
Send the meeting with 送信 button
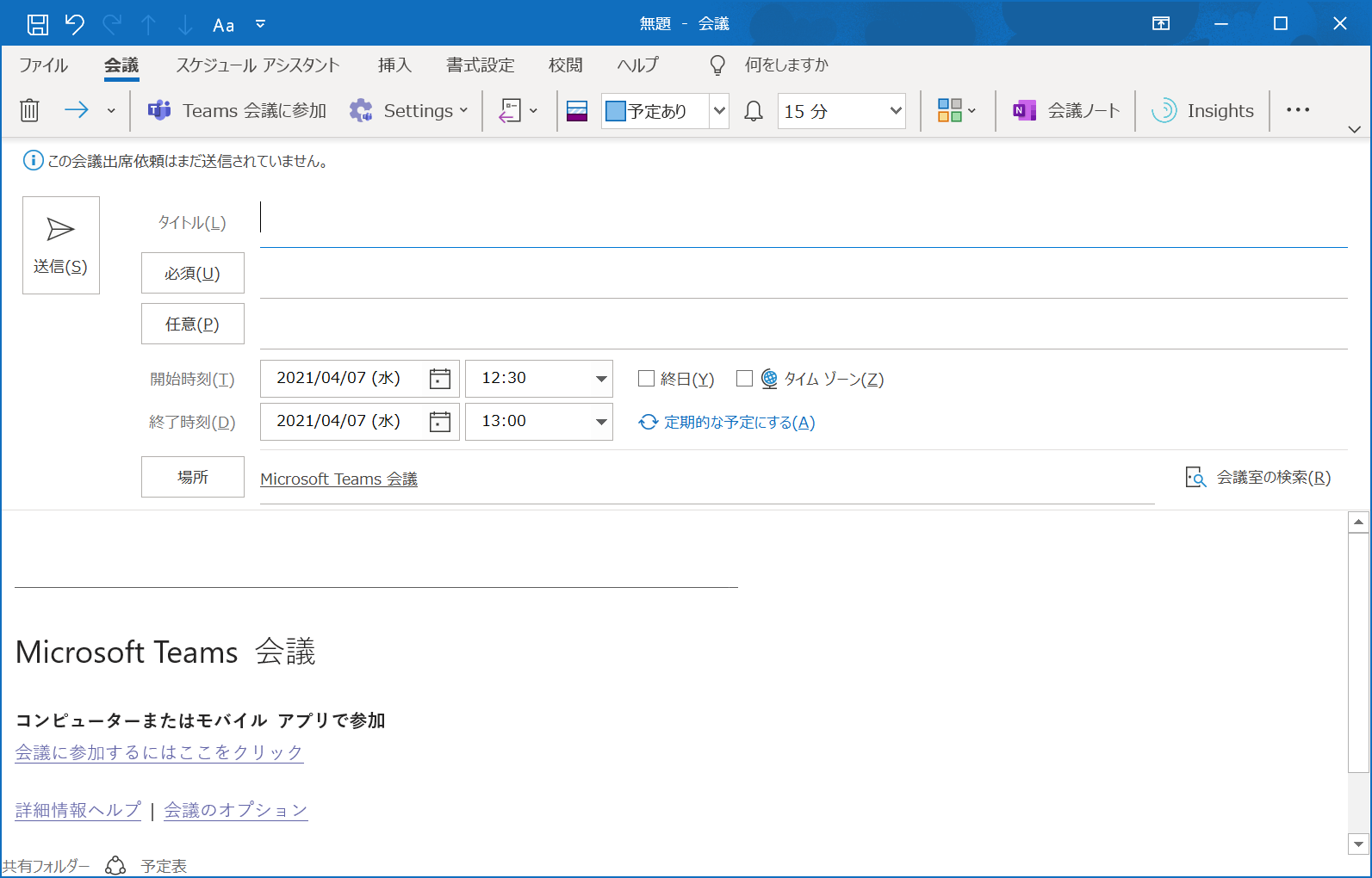point(61,245)
